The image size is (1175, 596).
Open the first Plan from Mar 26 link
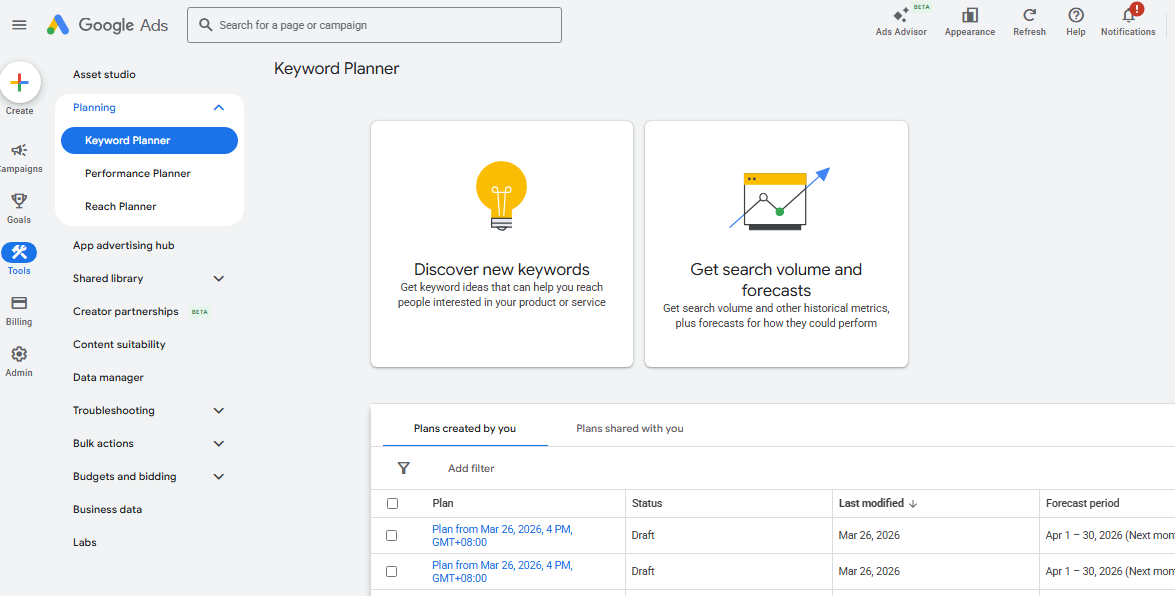point(502,535)
